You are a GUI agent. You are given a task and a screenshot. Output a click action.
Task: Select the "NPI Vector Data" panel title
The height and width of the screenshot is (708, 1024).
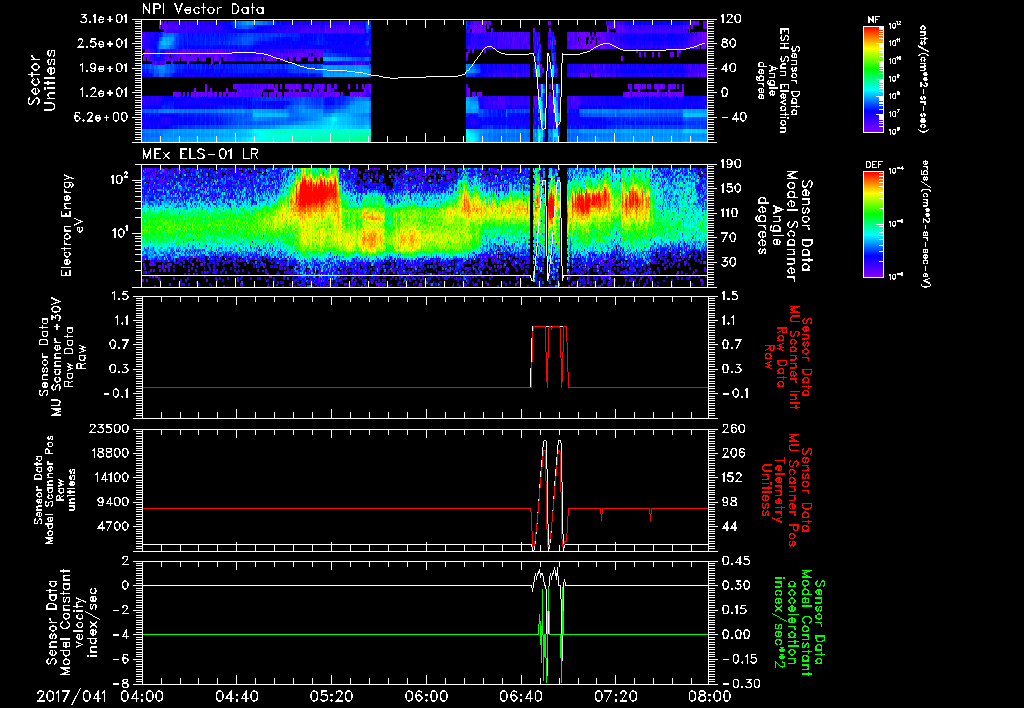(203, 9)
